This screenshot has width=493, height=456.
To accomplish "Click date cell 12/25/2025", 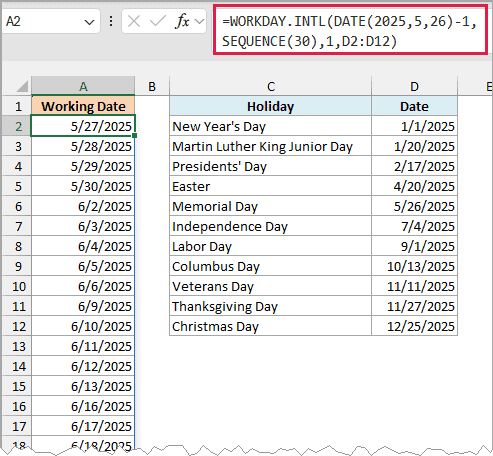I will pyautogui.click(x=414, y=326).
